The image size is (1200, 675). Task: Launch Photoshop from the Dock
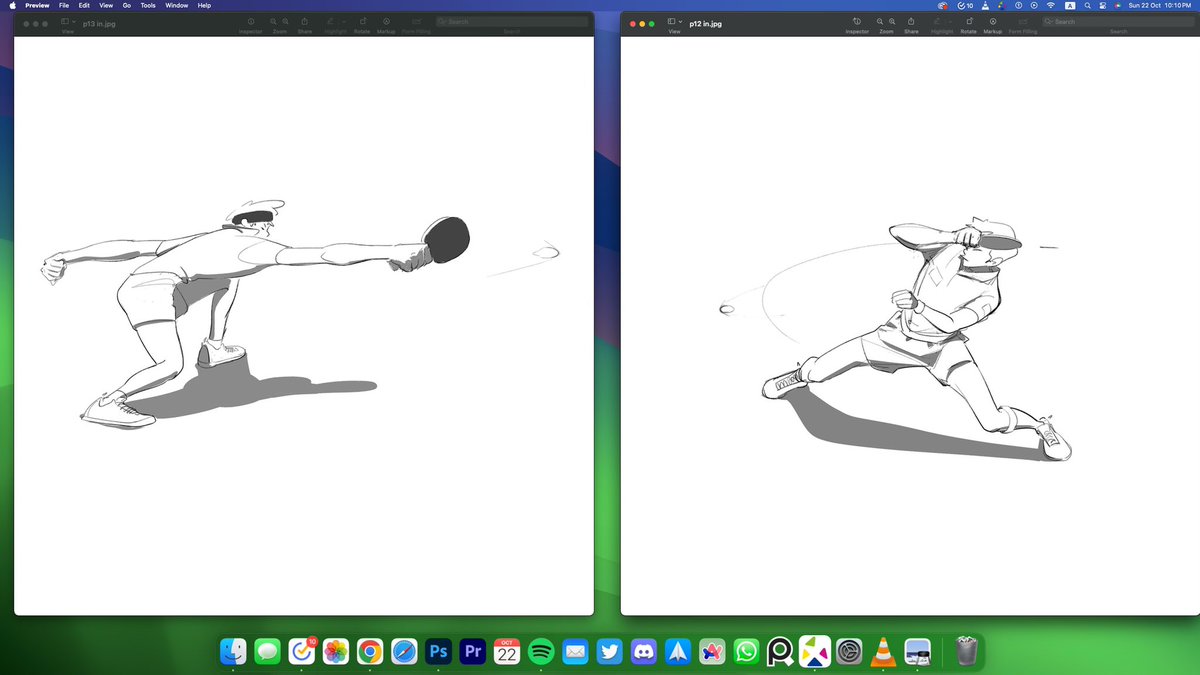[x=438, y=651]
